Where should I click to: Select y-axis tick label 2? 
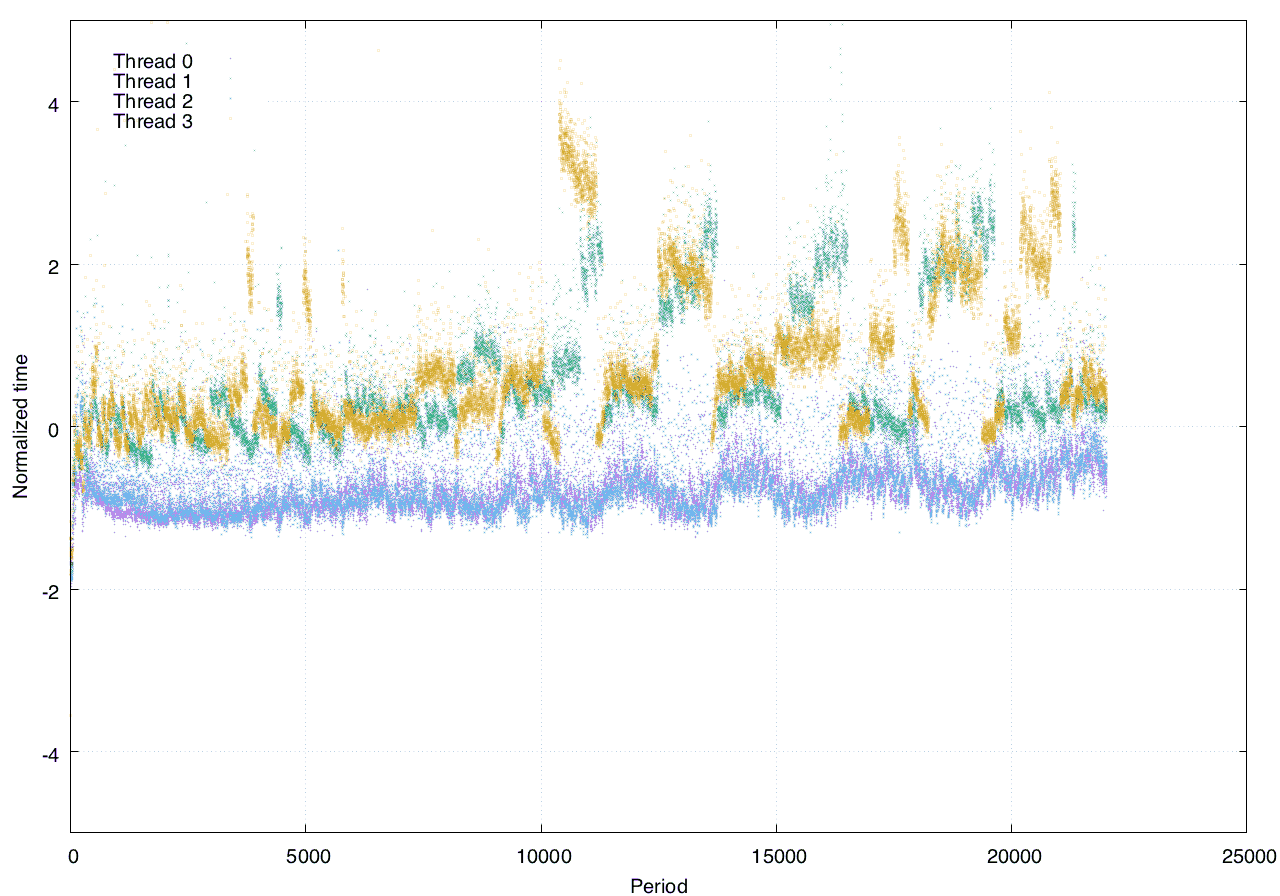(x=53, y=265)
